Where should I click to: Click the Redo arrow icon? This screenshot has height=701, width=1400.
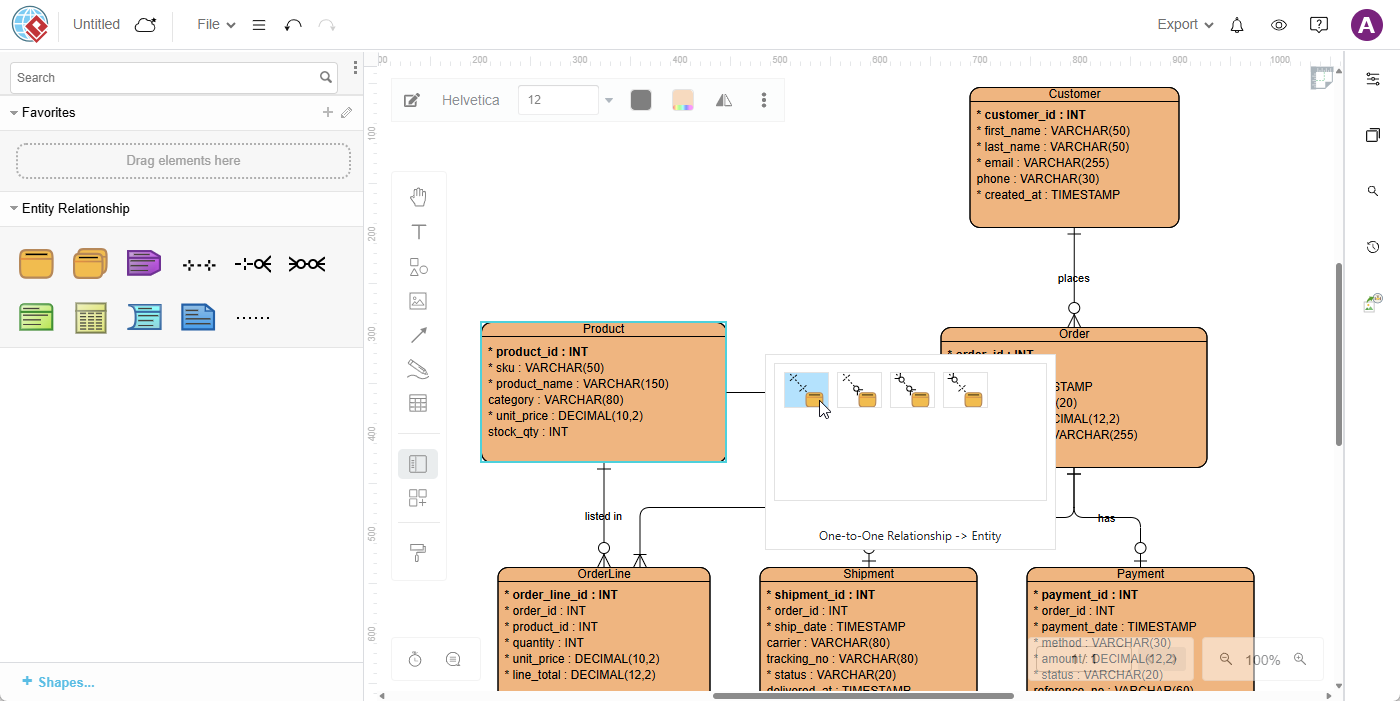327,25
